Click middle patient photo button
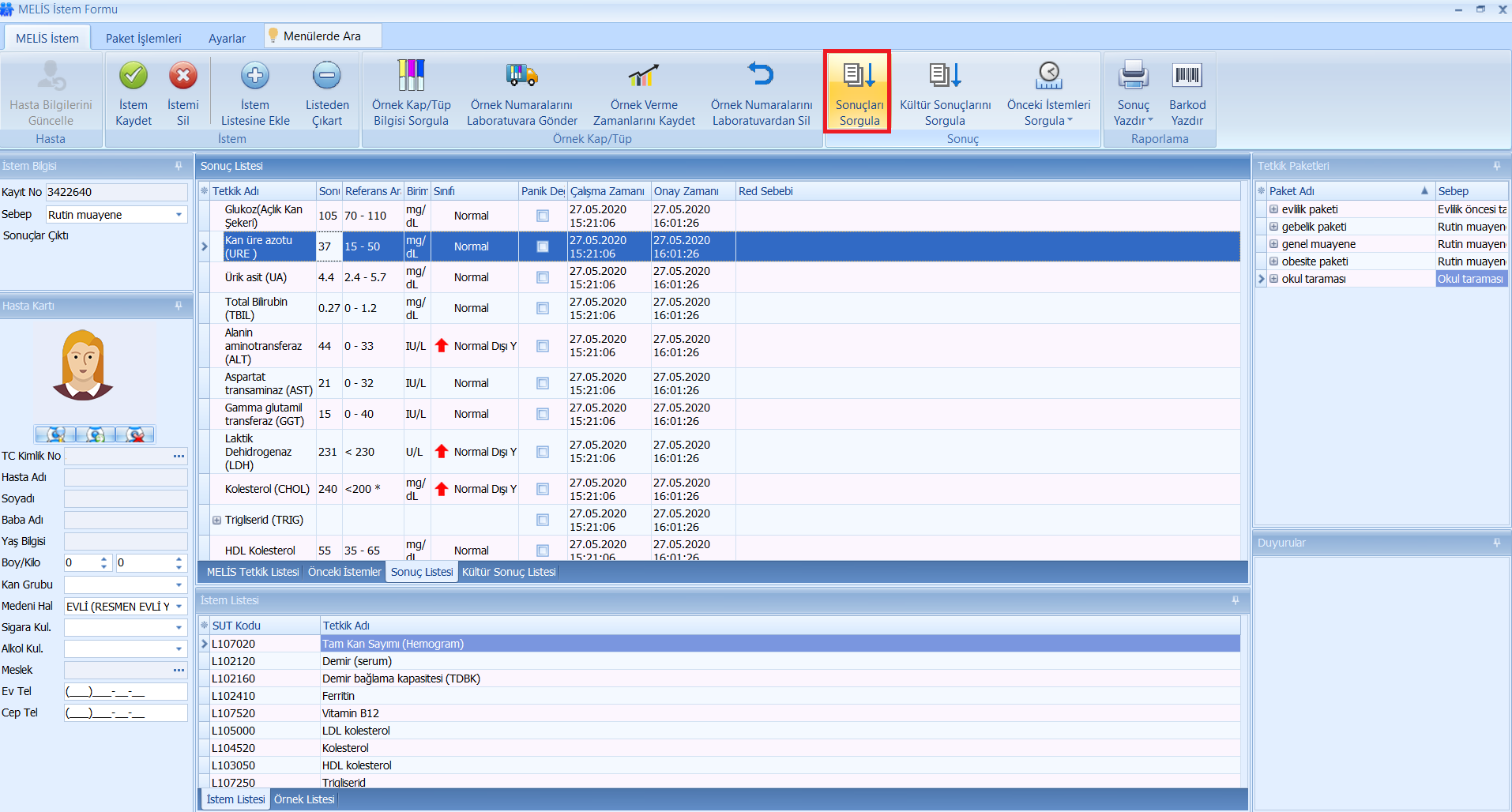This screenshot has width=1512, height=812. 96,434
